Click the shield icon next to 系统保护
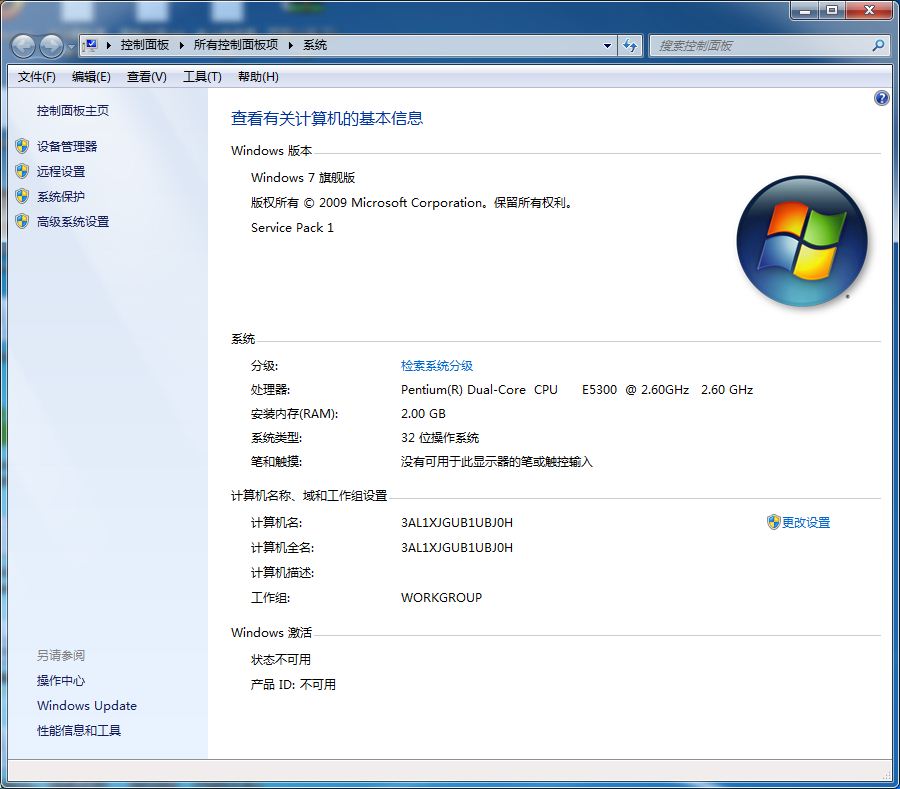 (22, 196)
